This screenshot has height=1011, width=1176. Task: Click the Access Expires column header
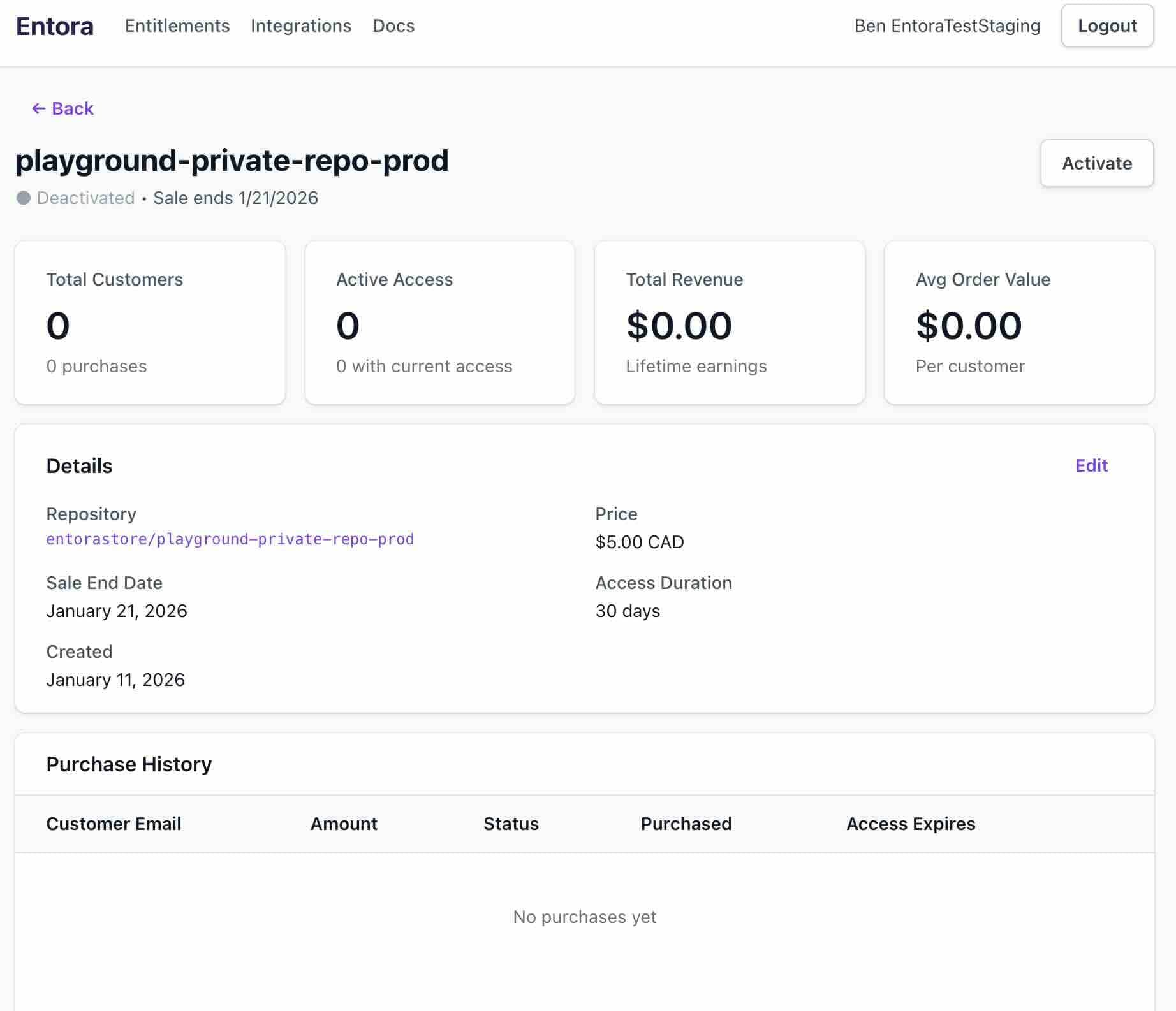click(x=911, y=824)
